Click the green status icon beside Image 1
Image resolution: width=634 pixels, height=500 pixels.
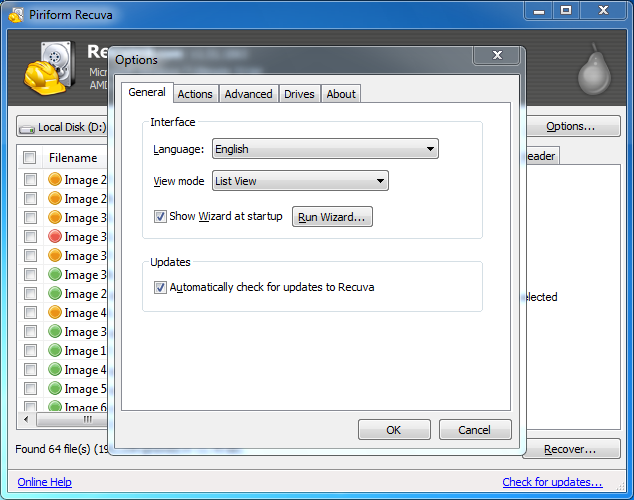click(x=55, y=350)
